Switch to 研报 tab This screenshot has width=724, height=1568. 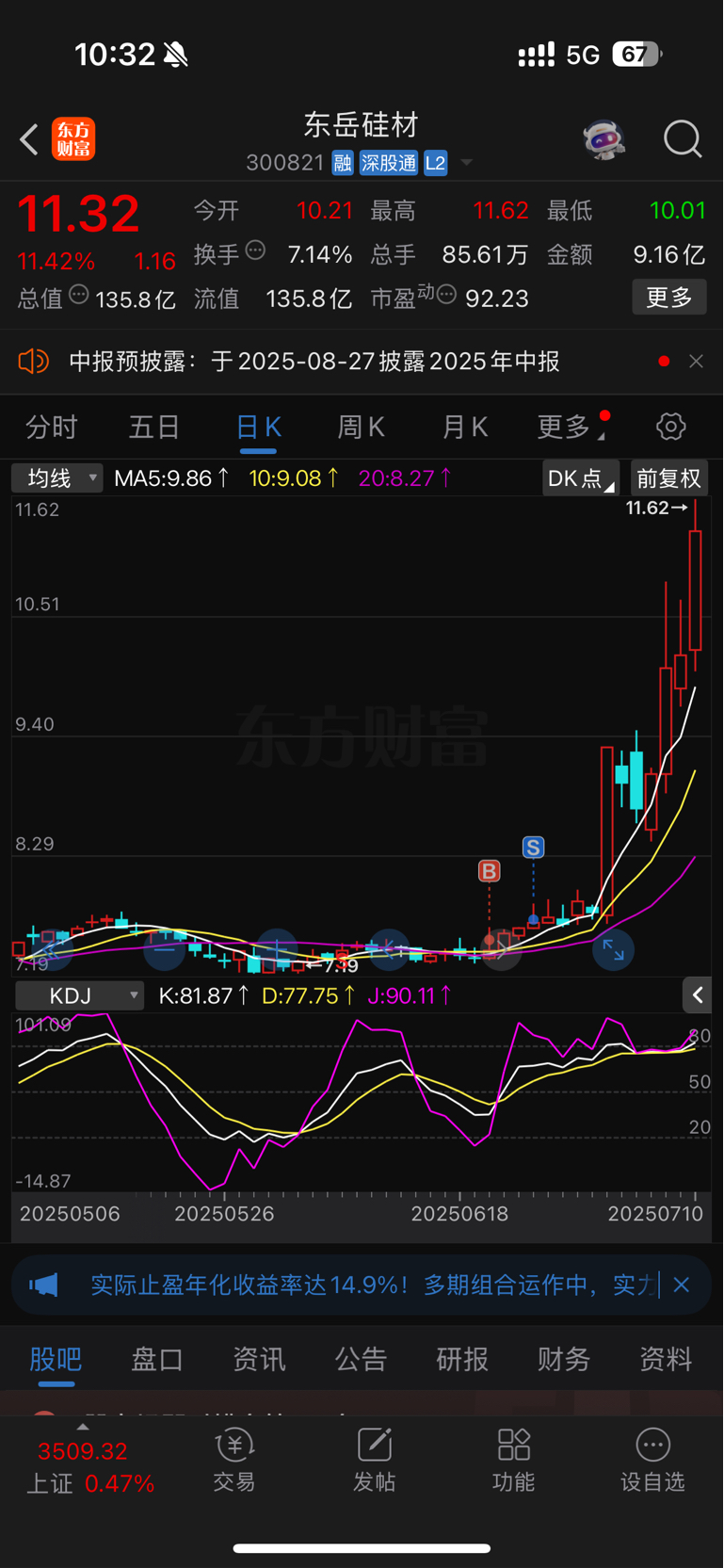pos(462,1359)
